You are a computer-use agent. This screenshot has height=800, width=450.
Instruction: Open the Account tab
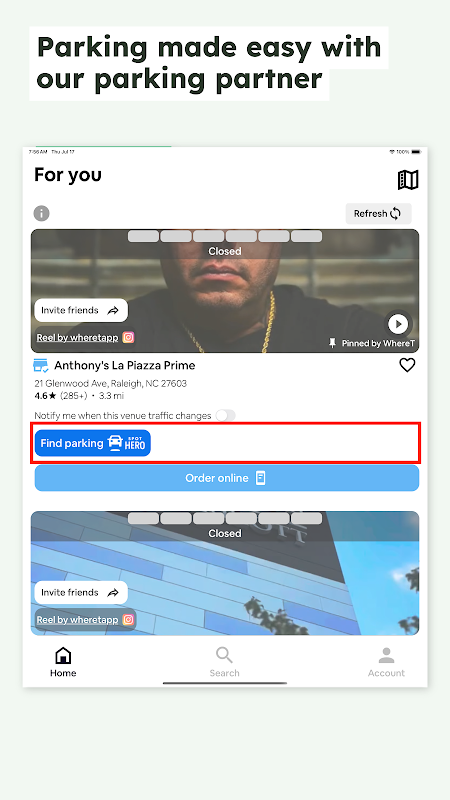[386, 662]
